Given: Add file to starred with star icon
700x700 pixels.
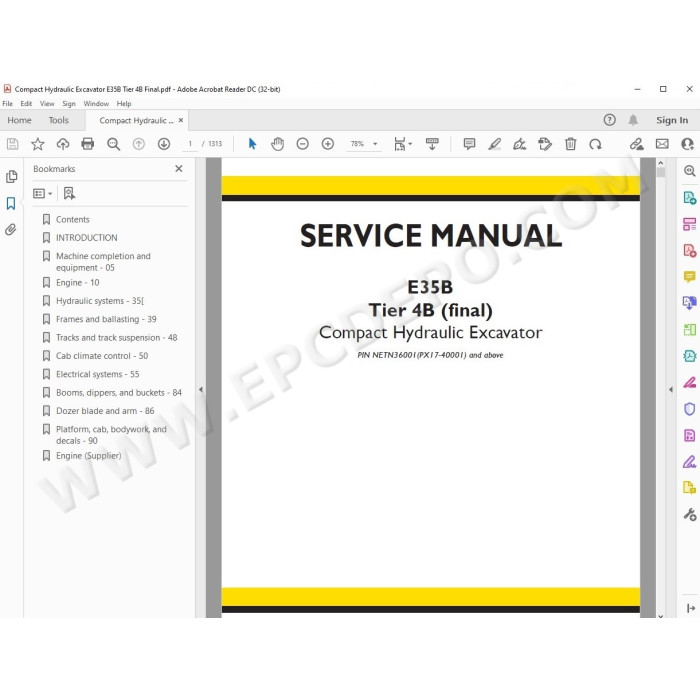Looking at the screenshot, I should [38, 144].
